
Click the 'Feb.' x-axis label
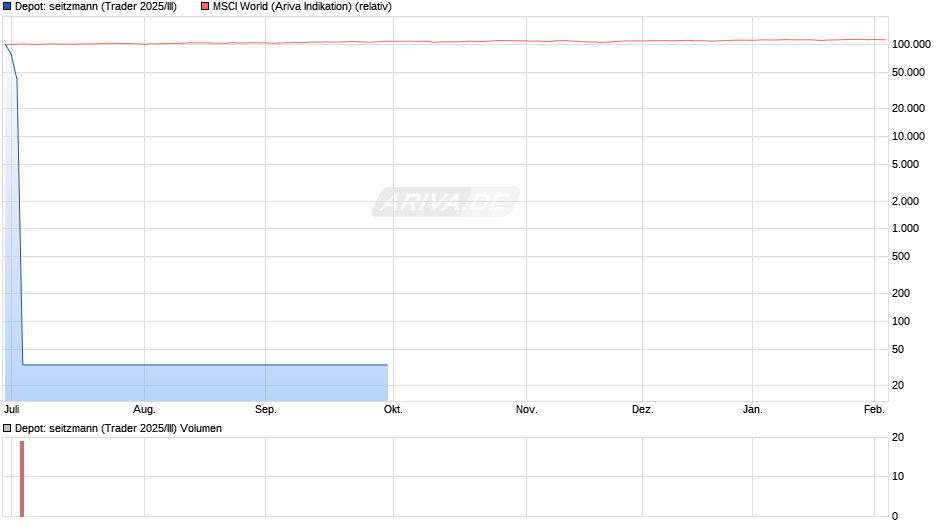[x=874, y=409]
